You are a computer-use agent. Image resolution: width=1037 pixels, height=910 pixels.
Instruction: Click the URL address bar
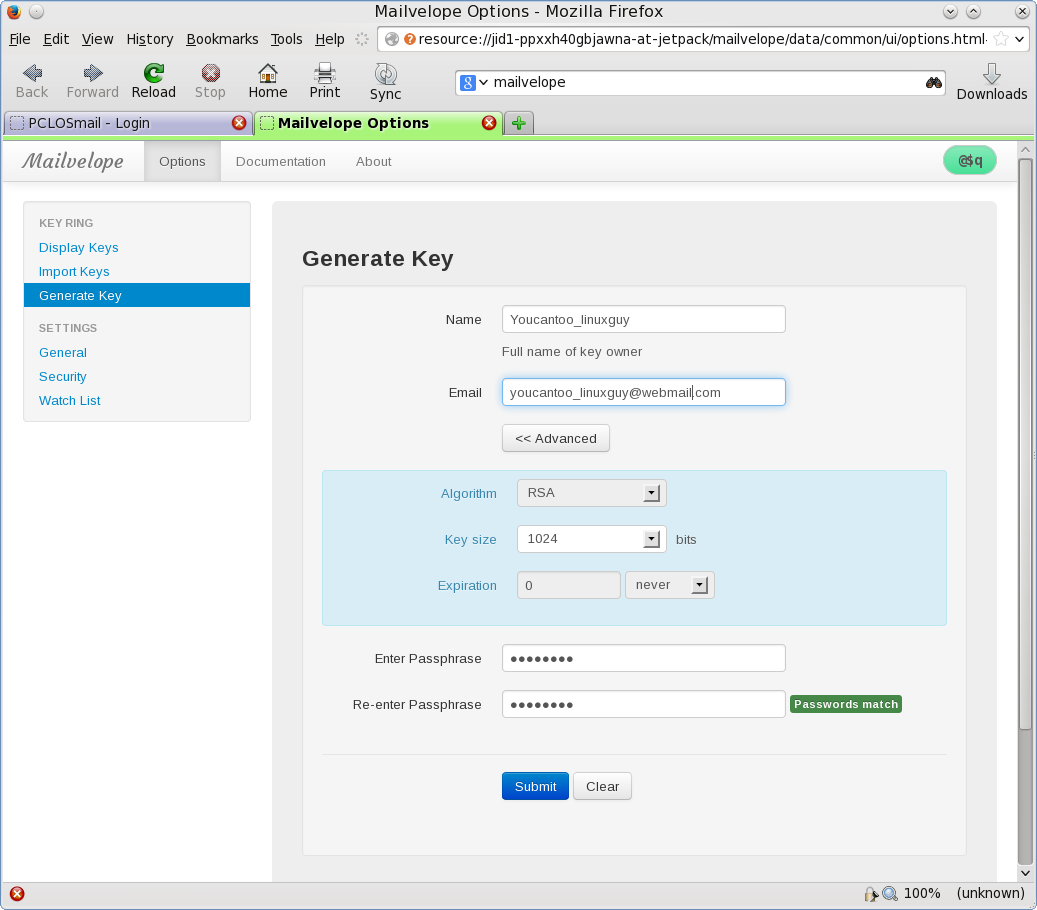click(x=701, y=39)
